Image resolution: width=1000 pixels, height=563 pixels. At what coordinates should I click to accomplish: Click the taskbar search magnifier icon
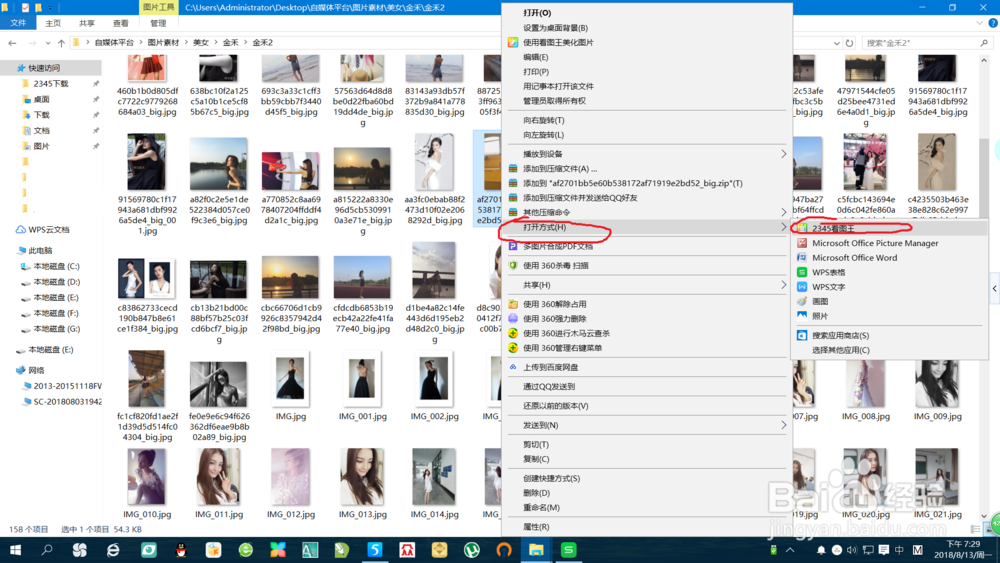pyautogui.click(x=47, y=550)
